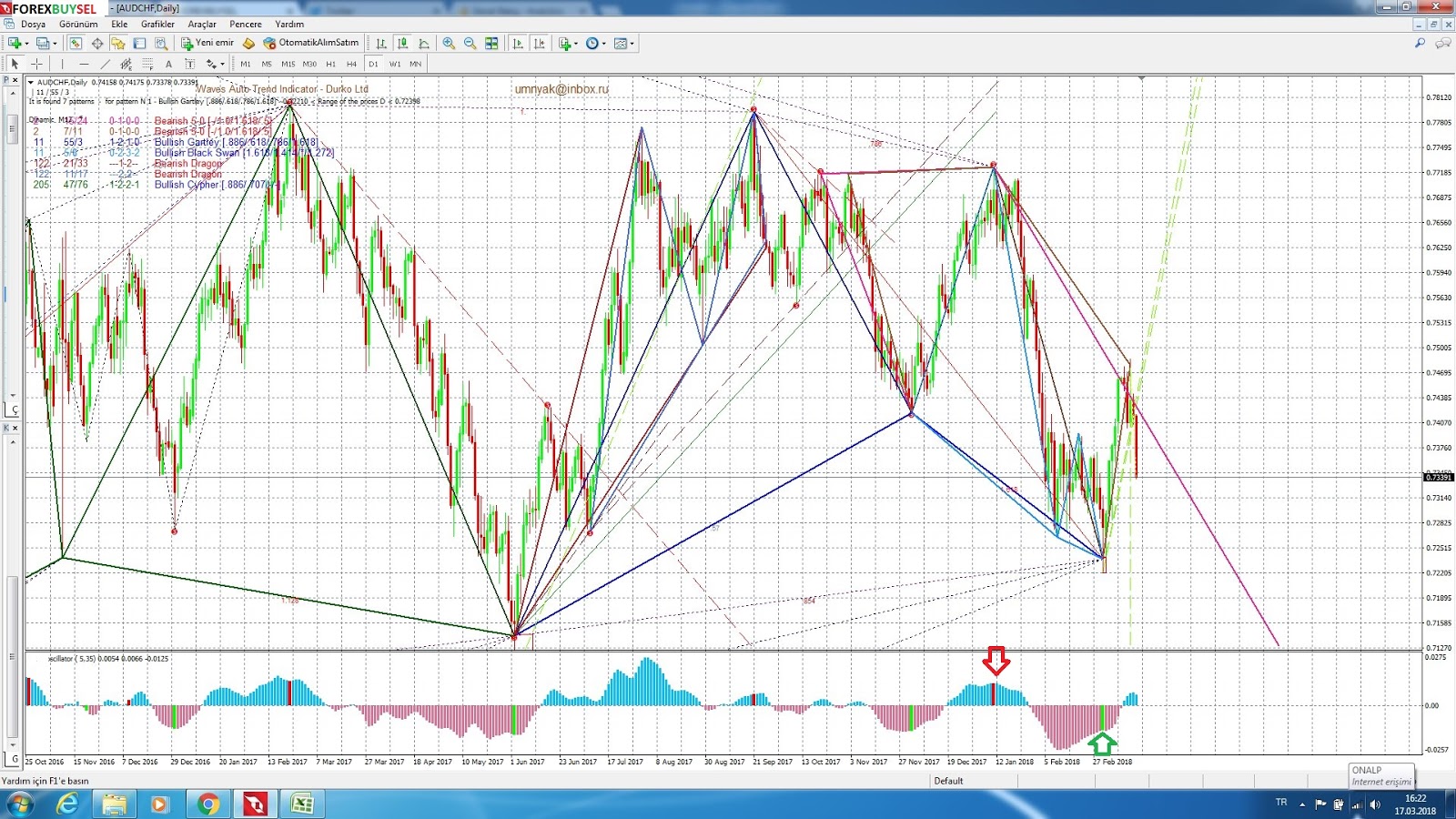This screenshot has width=1456, height=819.
Task: Click the Yeni emir button
Action: pos(214,43)
